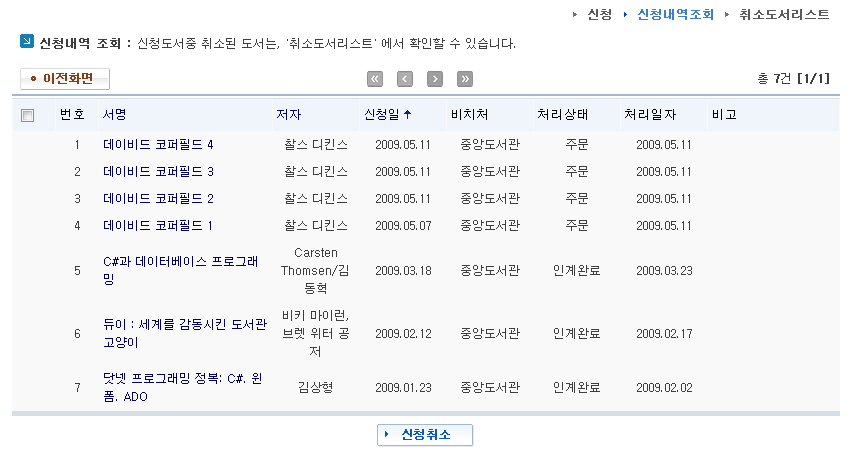
Task: Go to first page with double-left arrow
Action: pyautogui.click(x=374, y=79)
